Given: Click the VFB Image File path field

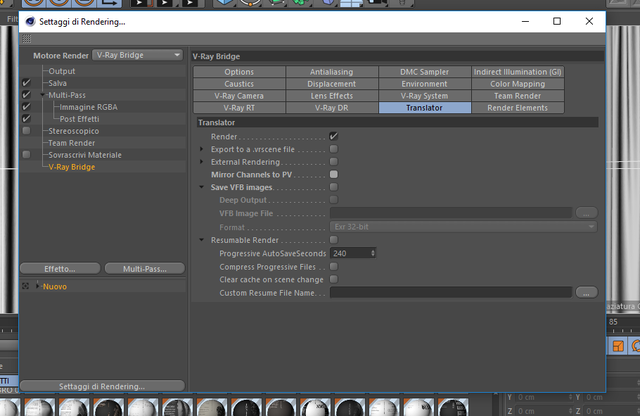Looking at the screenshot, I should tap(451, 213).
